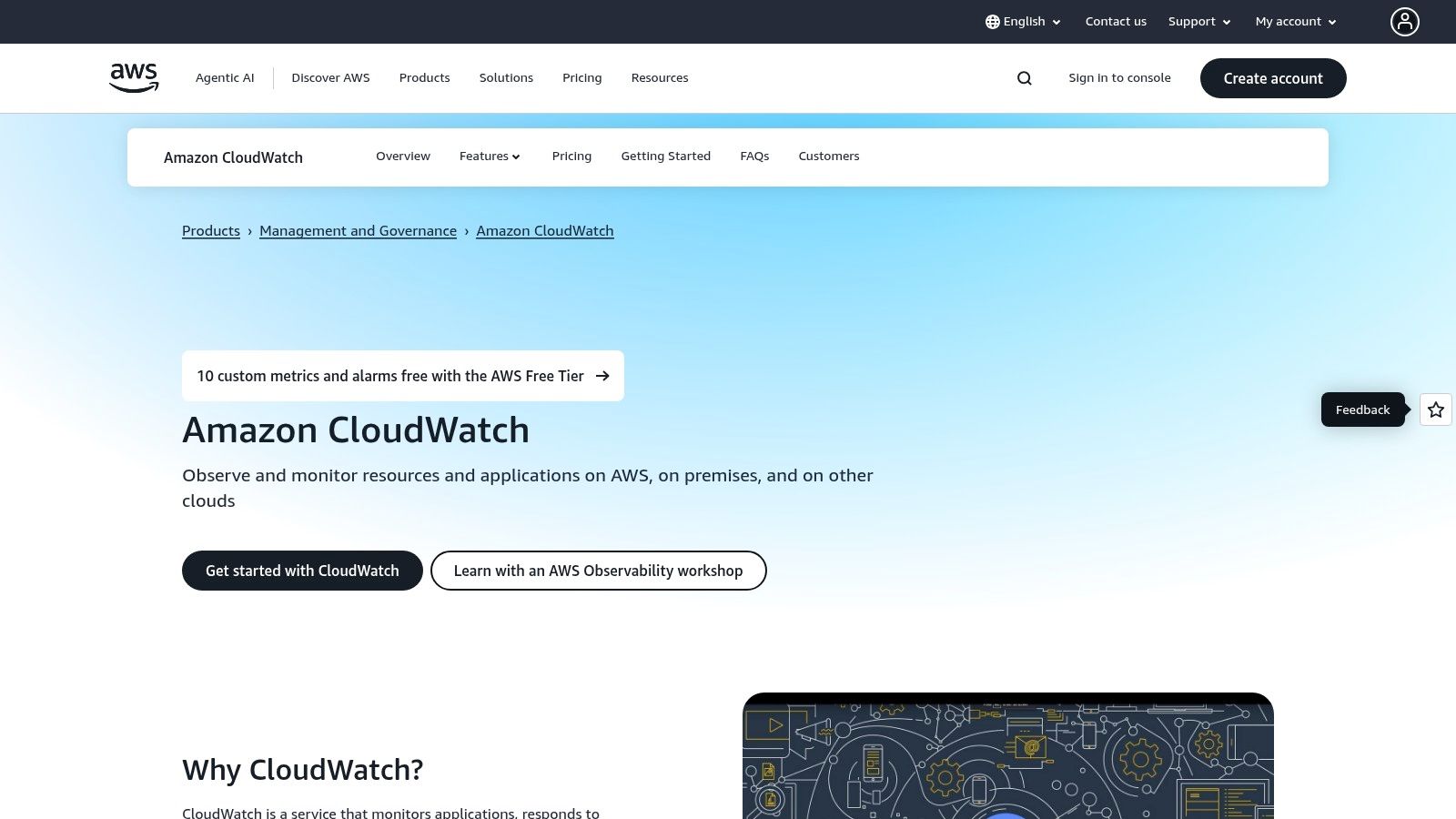
Task: Open the Solutions menu
Action: pos(506,77)
